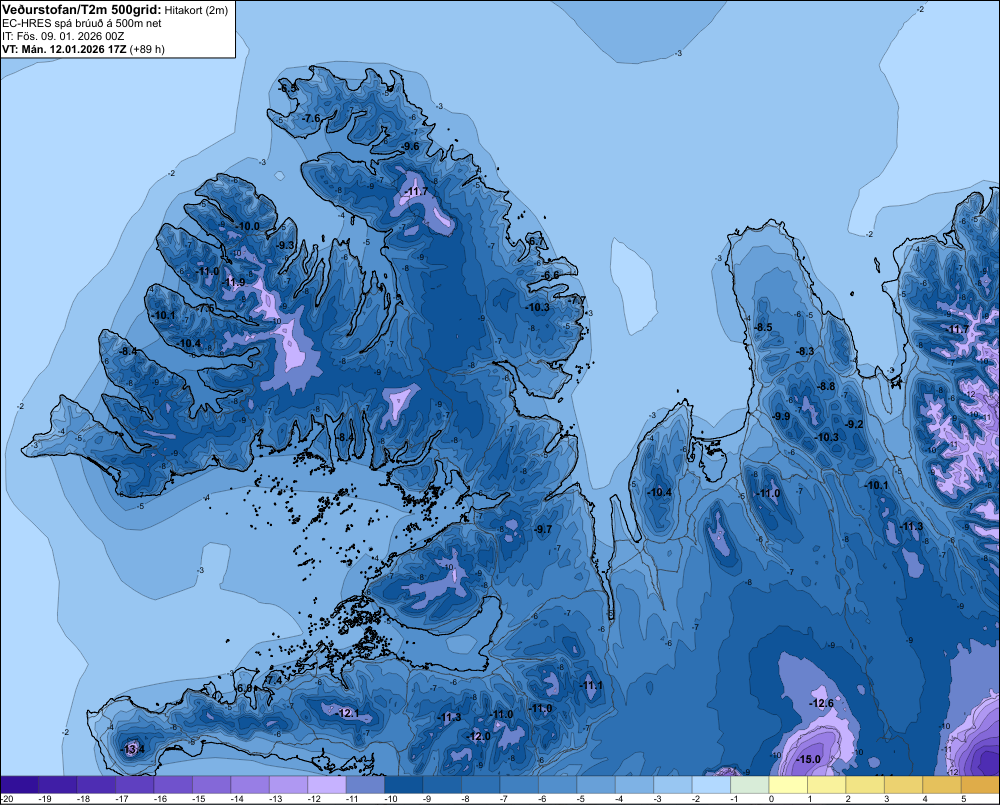Viewport: 1000px width, 805px height.
Task: Click the legend label -15
Action: click(x=198, y=799)
